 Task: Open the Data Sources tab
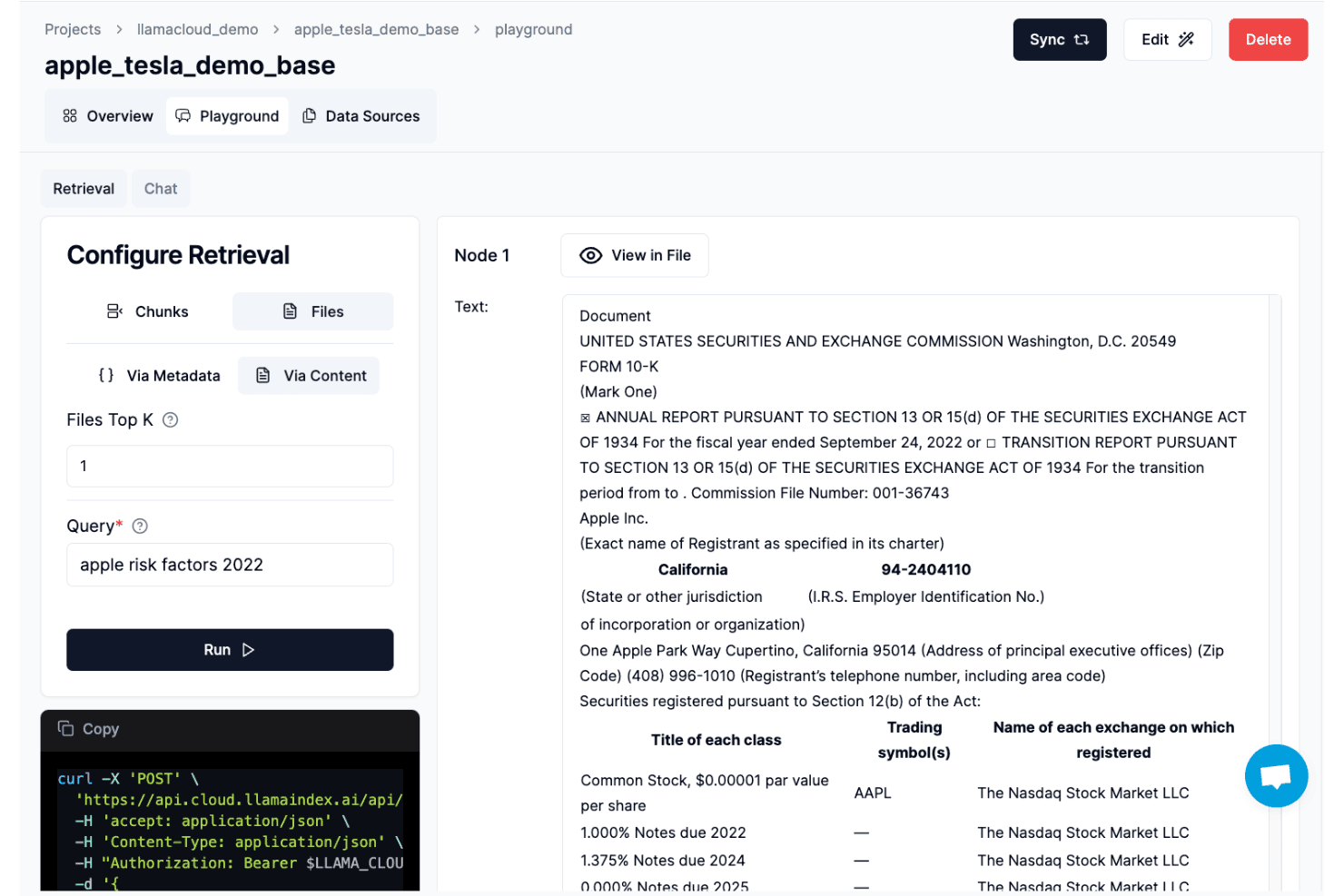point(361,116)
